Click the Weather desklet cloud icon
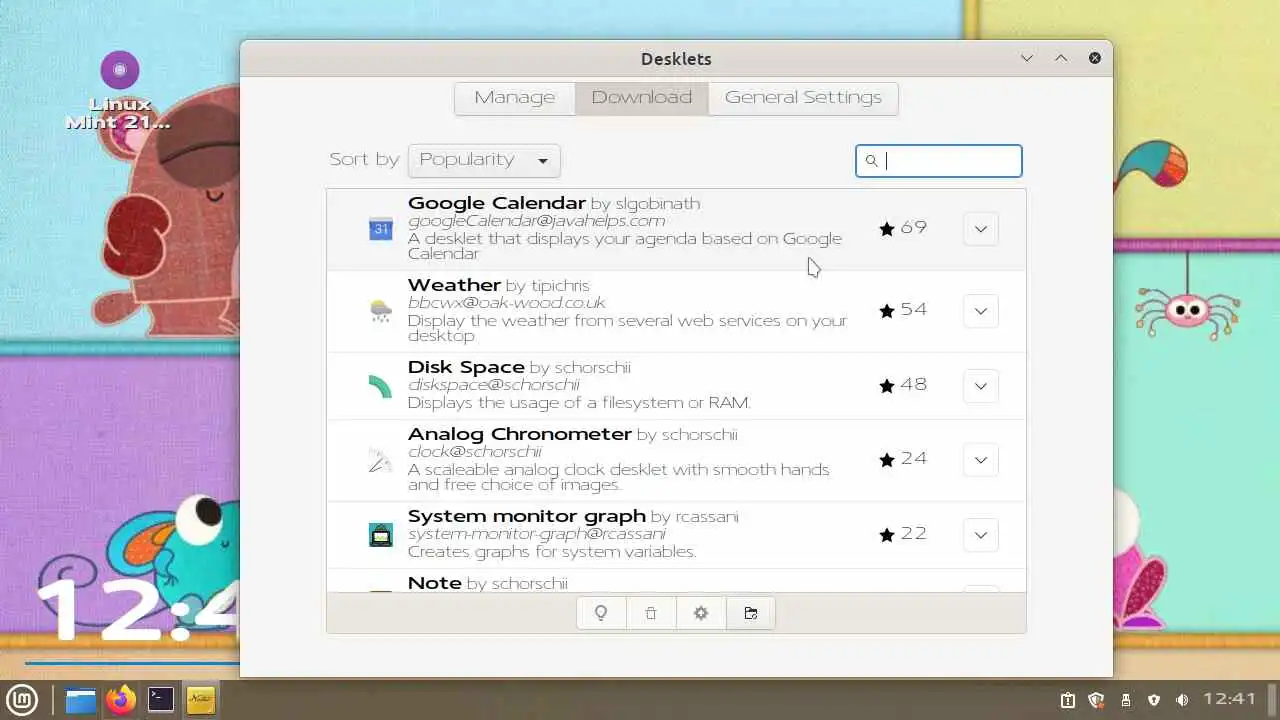Image resolution: width=1280 pixels, height=720 pixels. (x=381, y=311)
